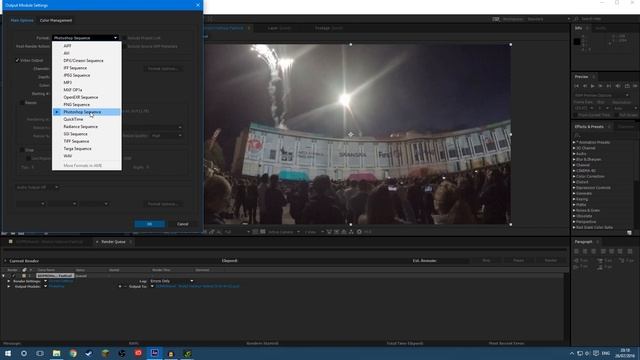Open the Log Errors Only dropdown

(x=172, y=281)
